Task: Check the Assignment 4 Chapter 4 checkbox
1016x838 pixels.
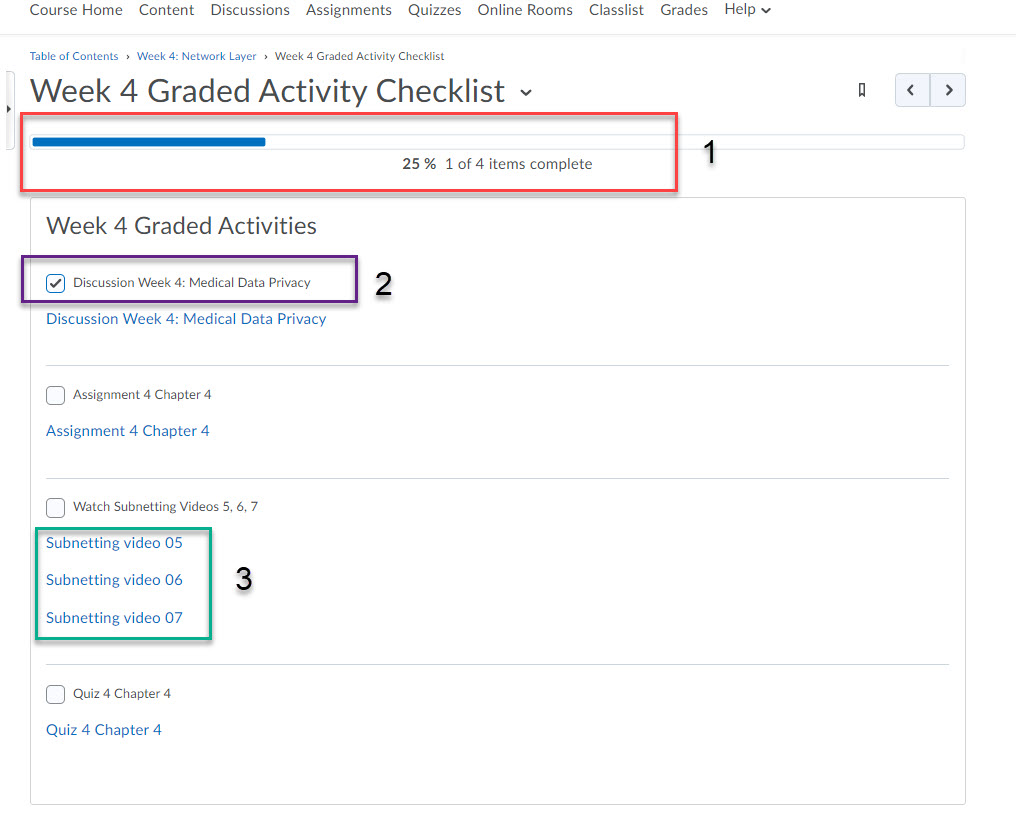Action: [55, 395]
